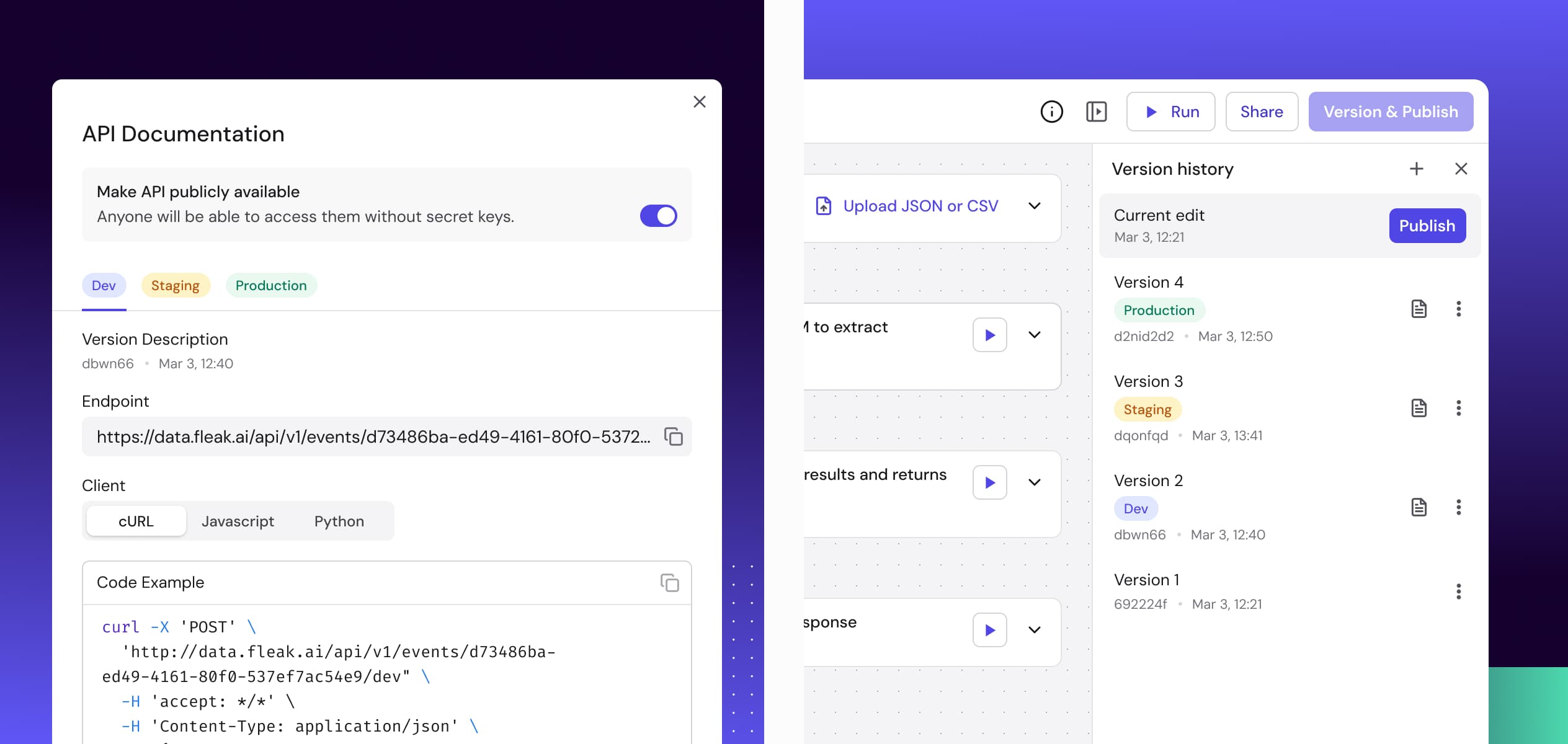Viewport: 1568px width, 744px height.
Task: Click the Upload JSON or CSV icon
Action: tap(822, 205)
